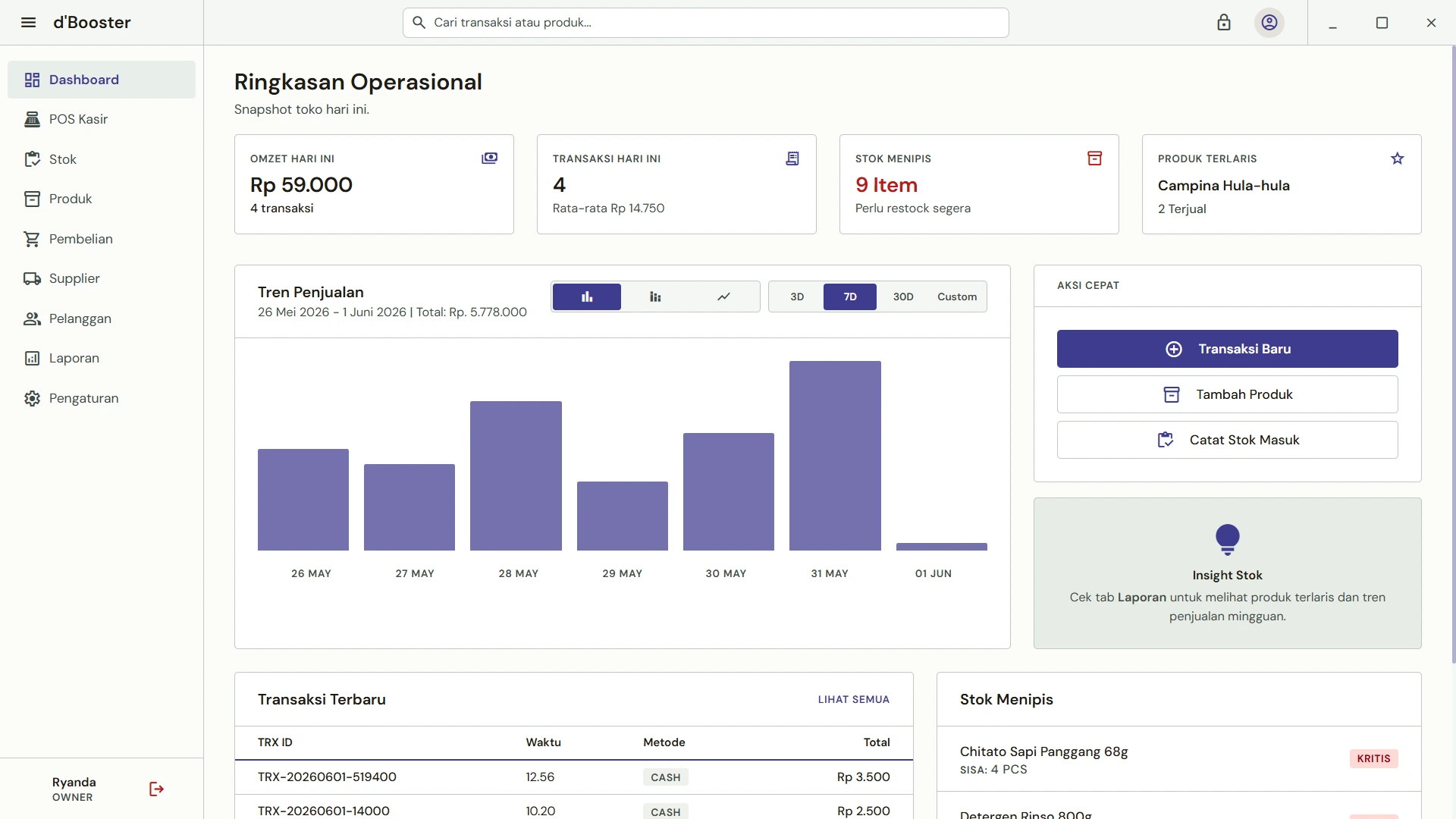Screen dimensions: 1456x819
Task: Click the Insight Stok lightbulb icon
Action: click(x=1227, y=540)
